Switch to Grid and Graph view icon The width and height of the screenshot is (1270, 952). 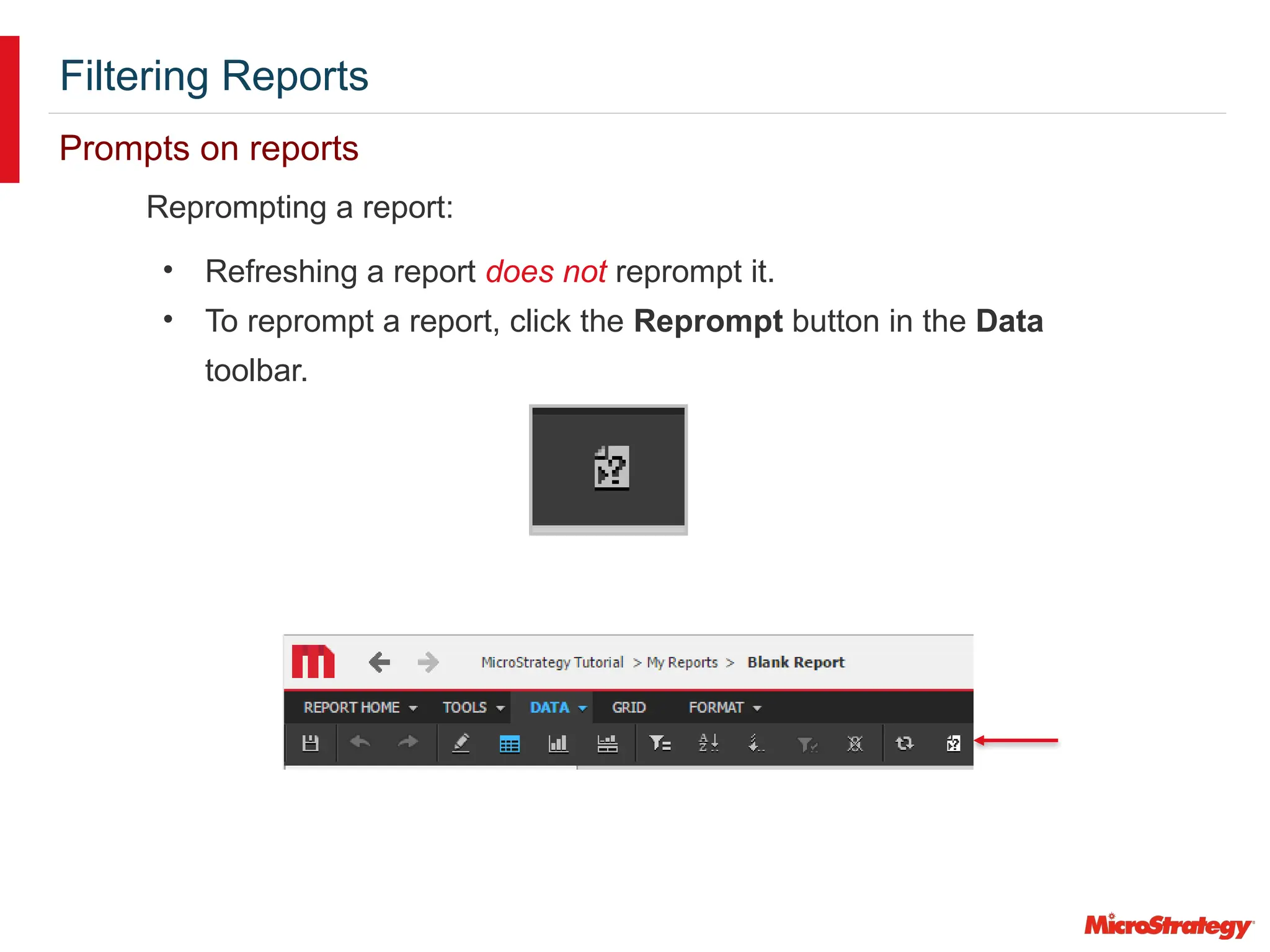pos(607,743)
